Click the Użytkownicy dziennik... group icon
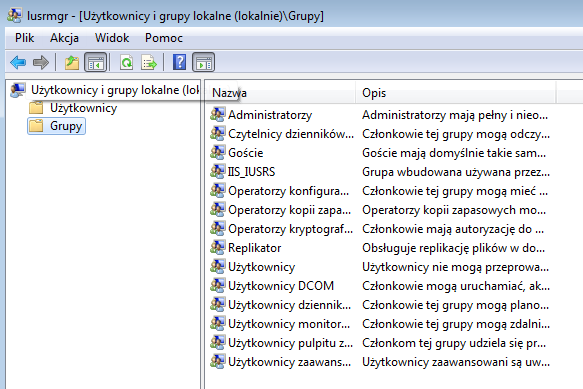Screen dimensions: 583x389 218,304
